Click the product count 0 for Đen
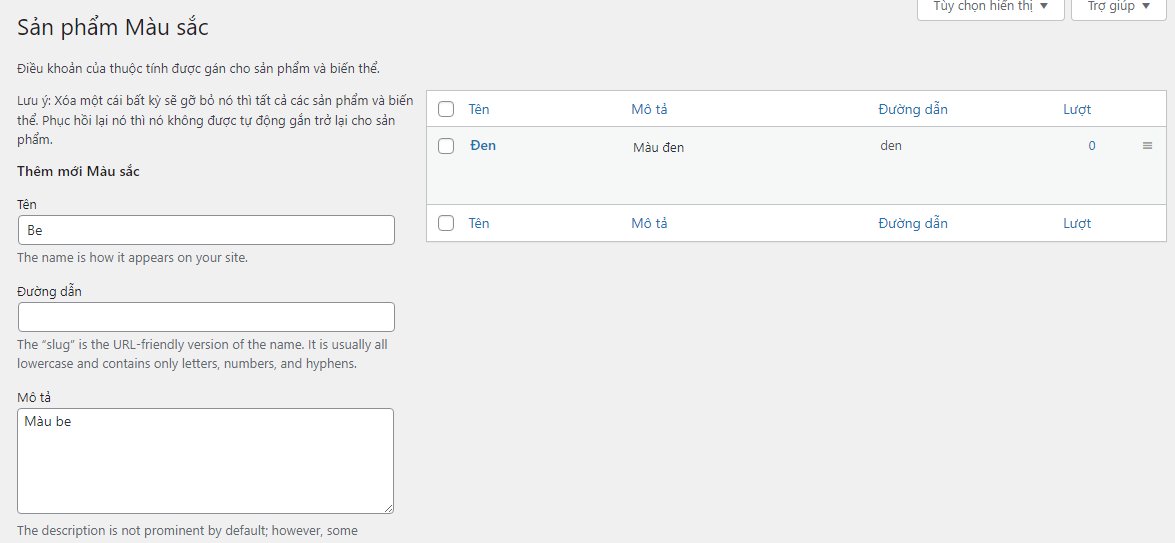The width and height of the screenshot is (1175, 543). [x=1091, y=146]
